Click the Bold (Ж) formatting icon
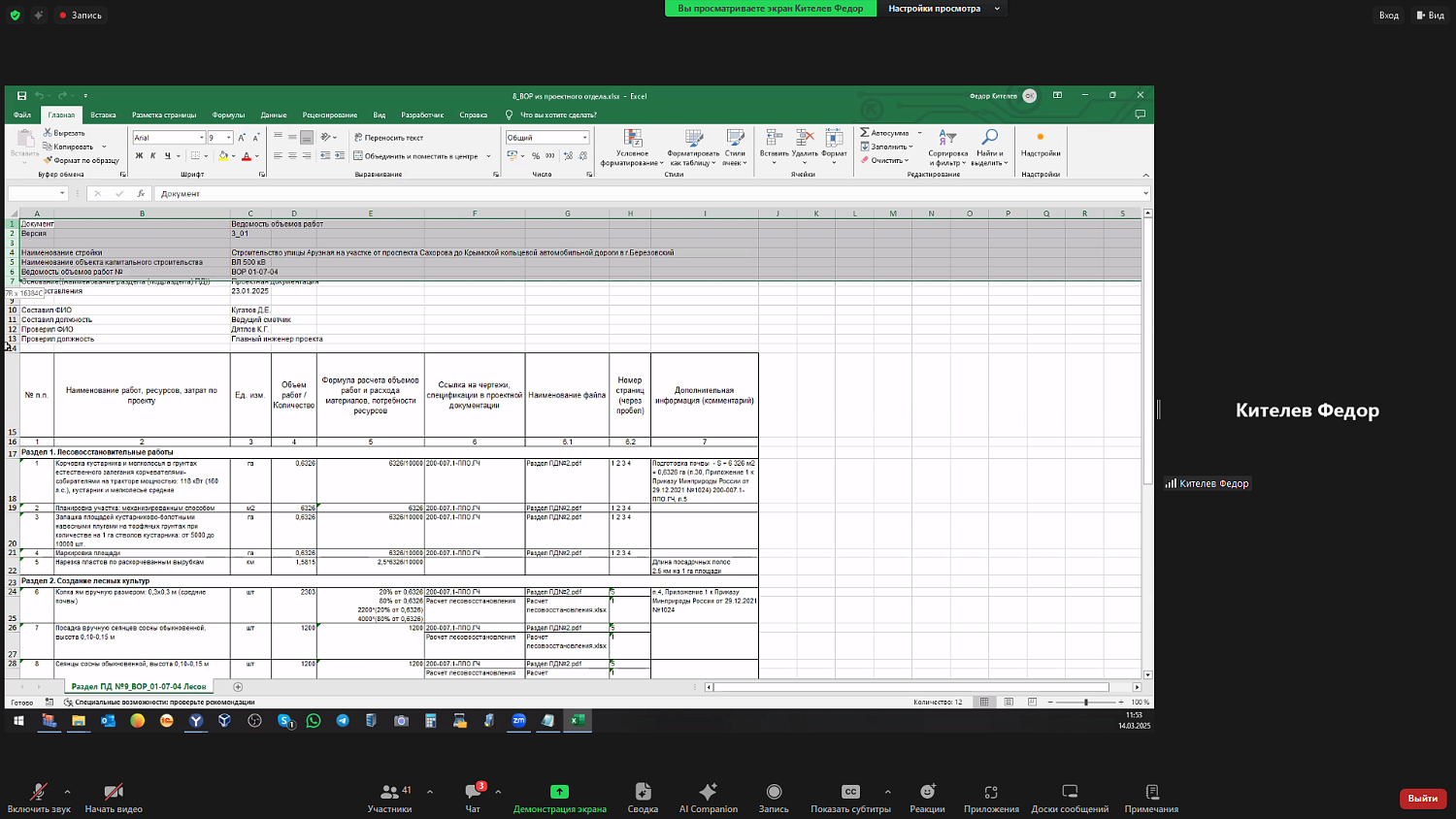 (x=139, y=156)
